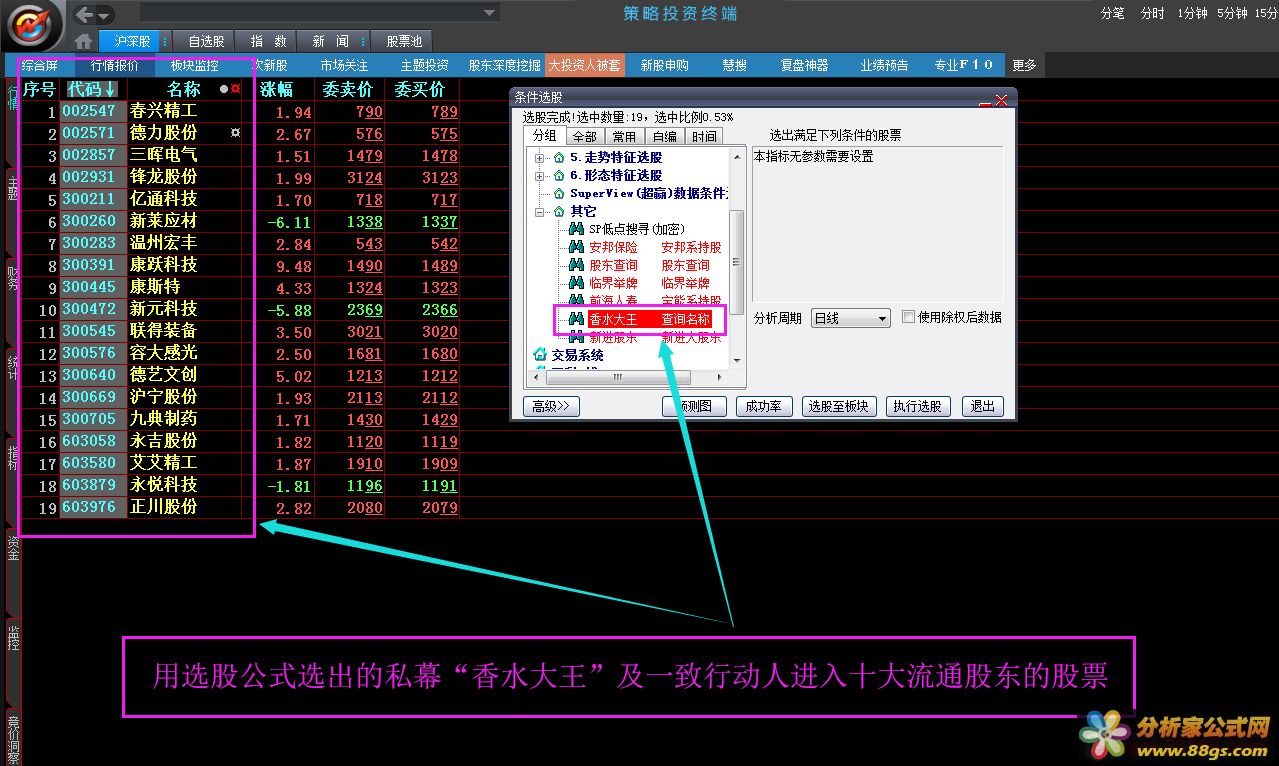Click binoculars icon of 安邦保险 formula
1279x766 pixels.
click(576, 247)
